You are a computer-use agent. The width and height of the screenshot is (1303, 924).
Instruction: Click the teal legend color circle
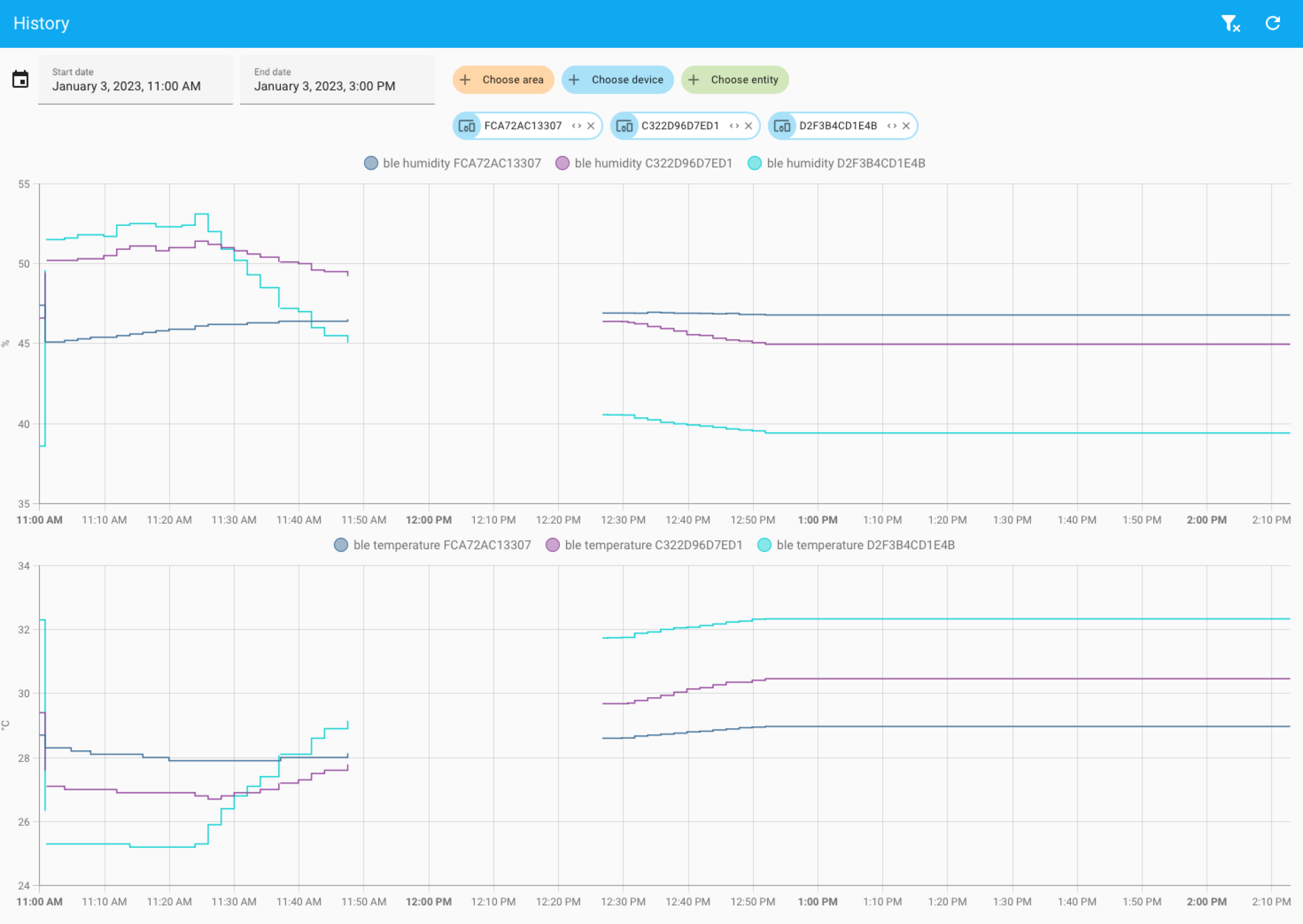pos(755,163)
